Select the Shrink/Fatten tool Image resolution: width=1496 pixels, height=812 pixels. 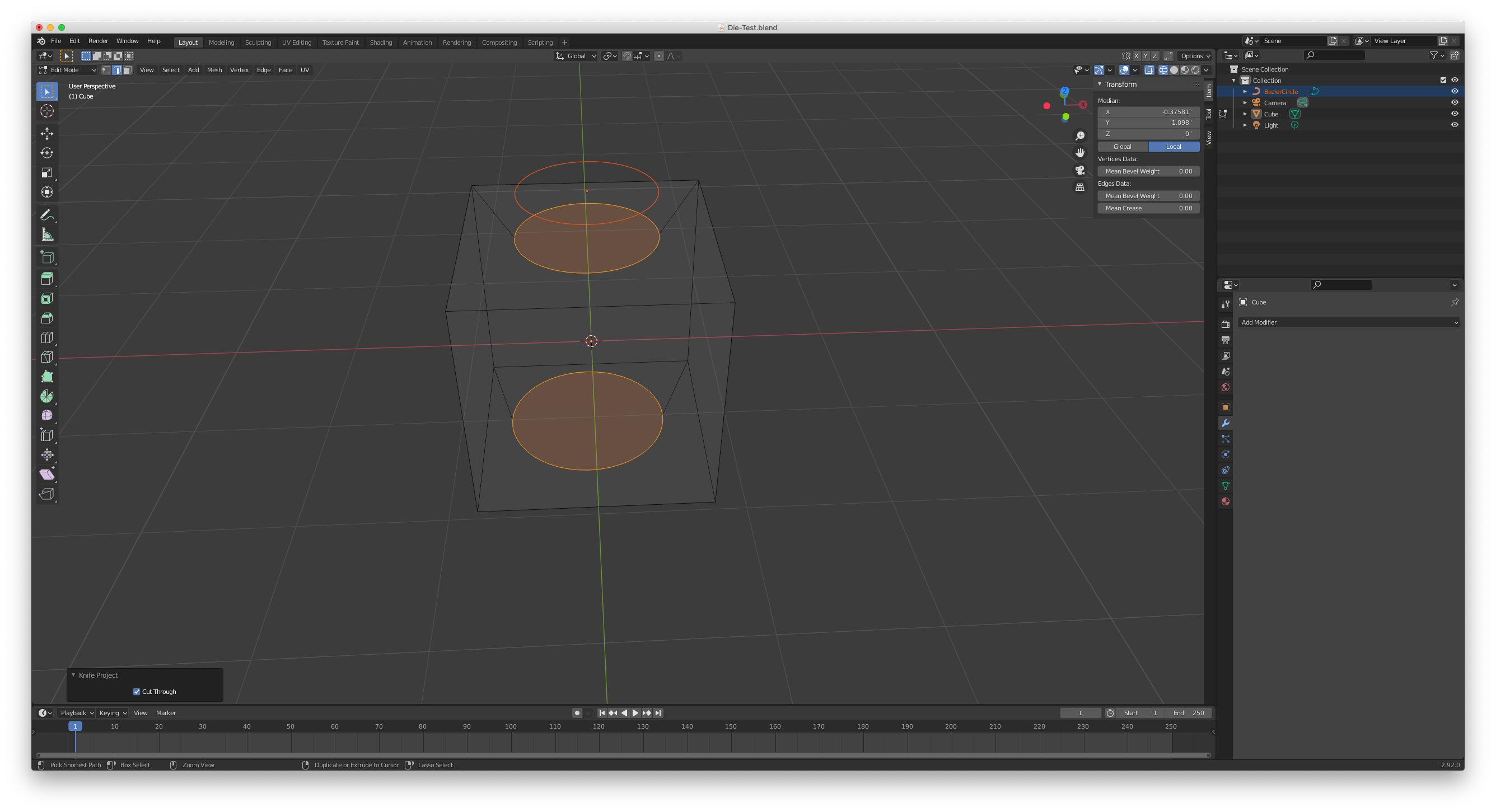47,455
